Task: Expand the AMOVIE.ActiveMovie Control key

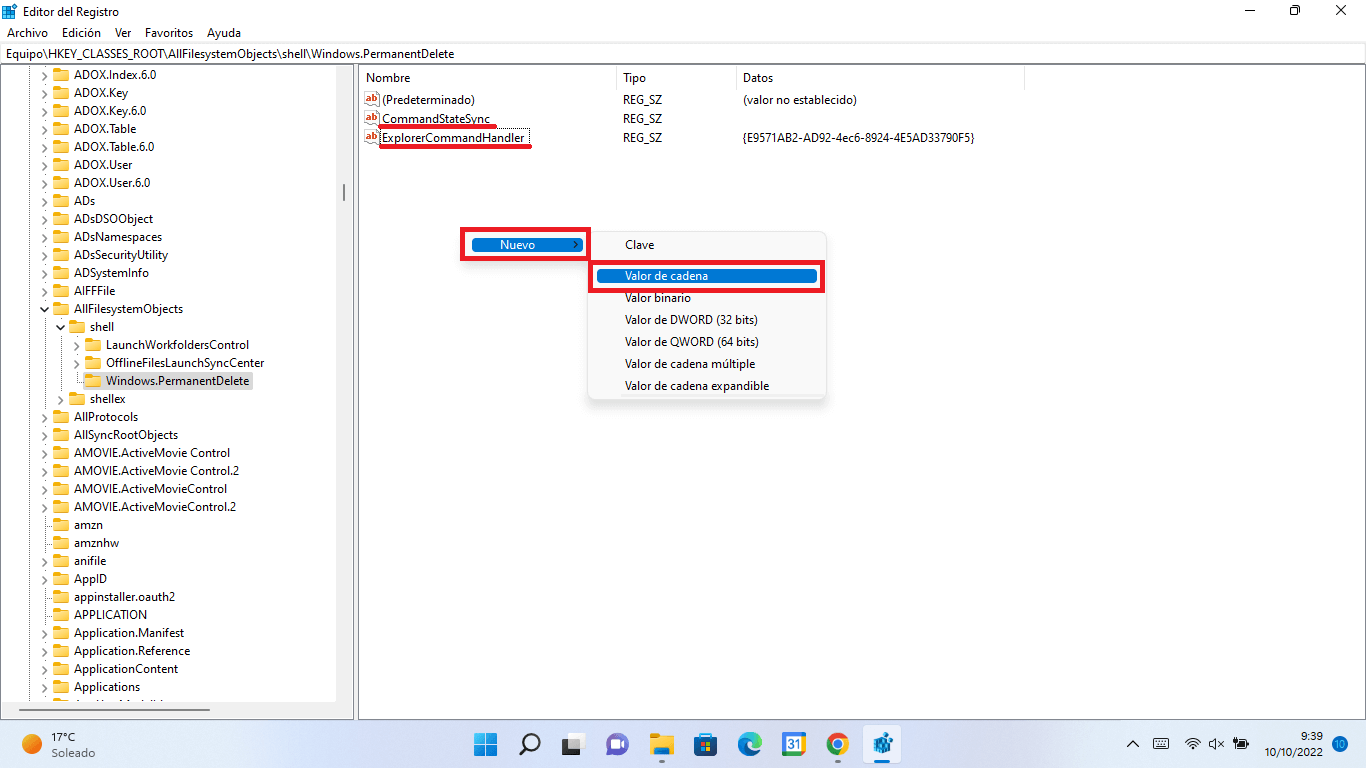Action: pos(44,453)
